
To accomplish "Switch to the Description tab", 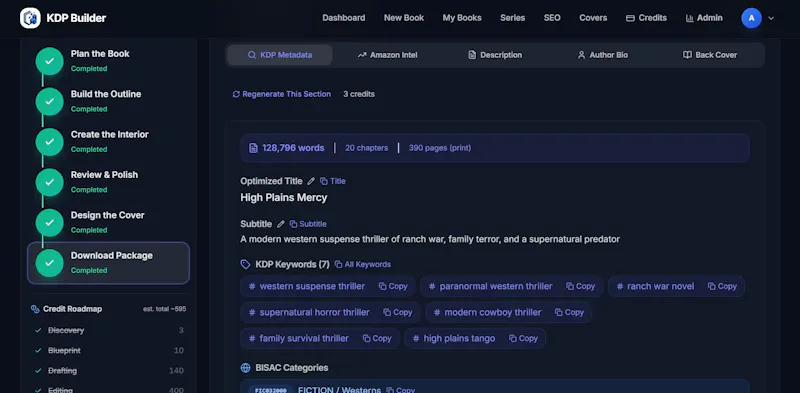I will pos(495,55).
